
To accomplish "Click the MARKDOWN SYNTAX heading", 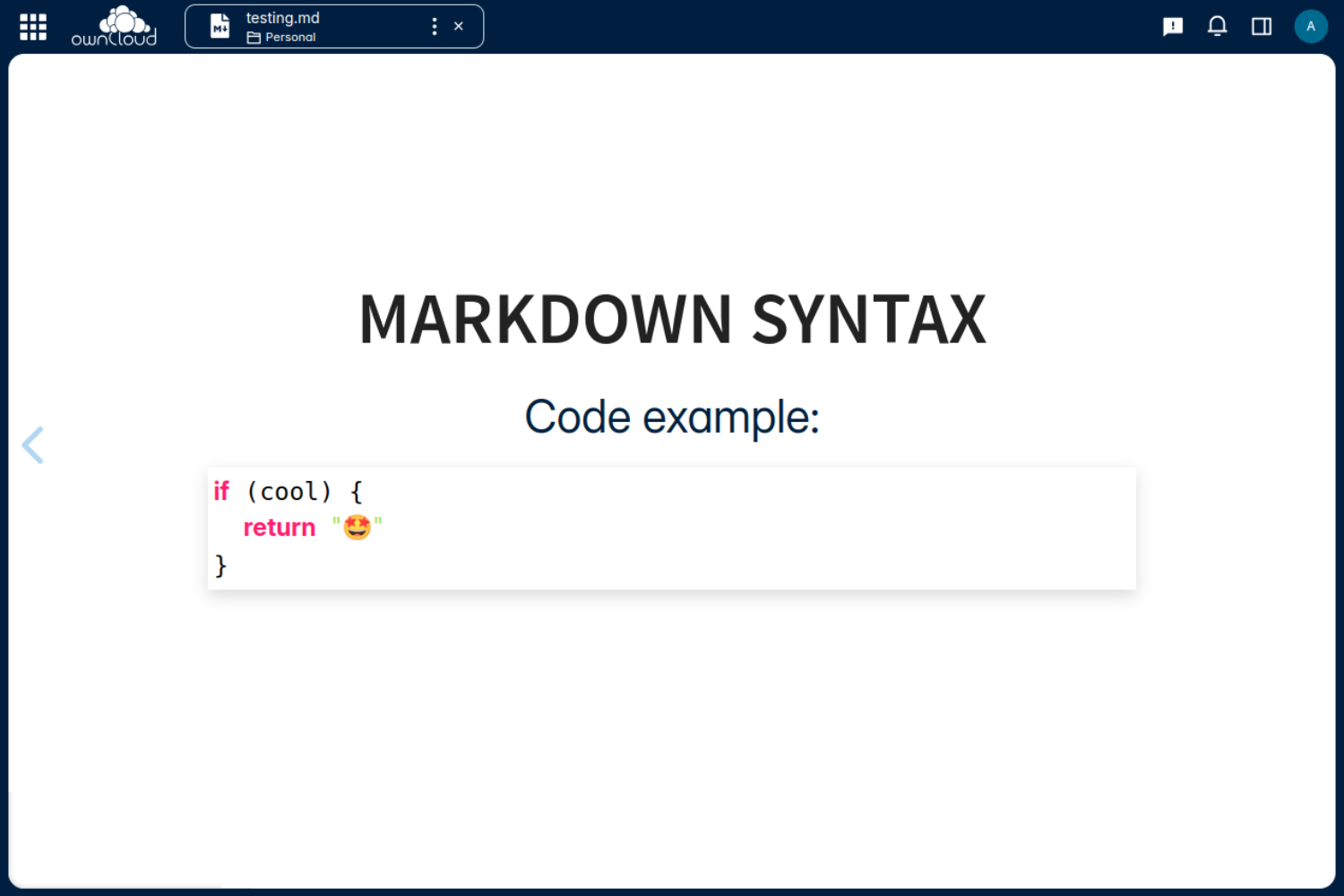I will 672,319.
